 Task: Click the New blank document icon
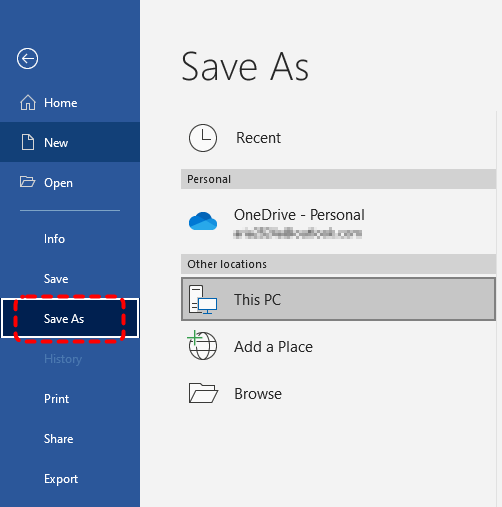pyautogui.click(x=28, y=142)
